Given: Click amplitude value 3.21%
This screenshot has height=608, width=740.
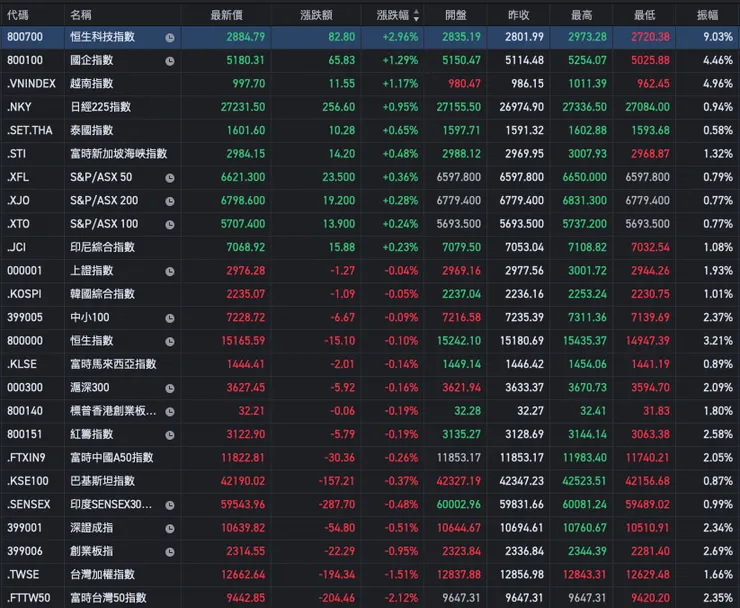Looking at the screenshot, I should (x=718, y=340).
